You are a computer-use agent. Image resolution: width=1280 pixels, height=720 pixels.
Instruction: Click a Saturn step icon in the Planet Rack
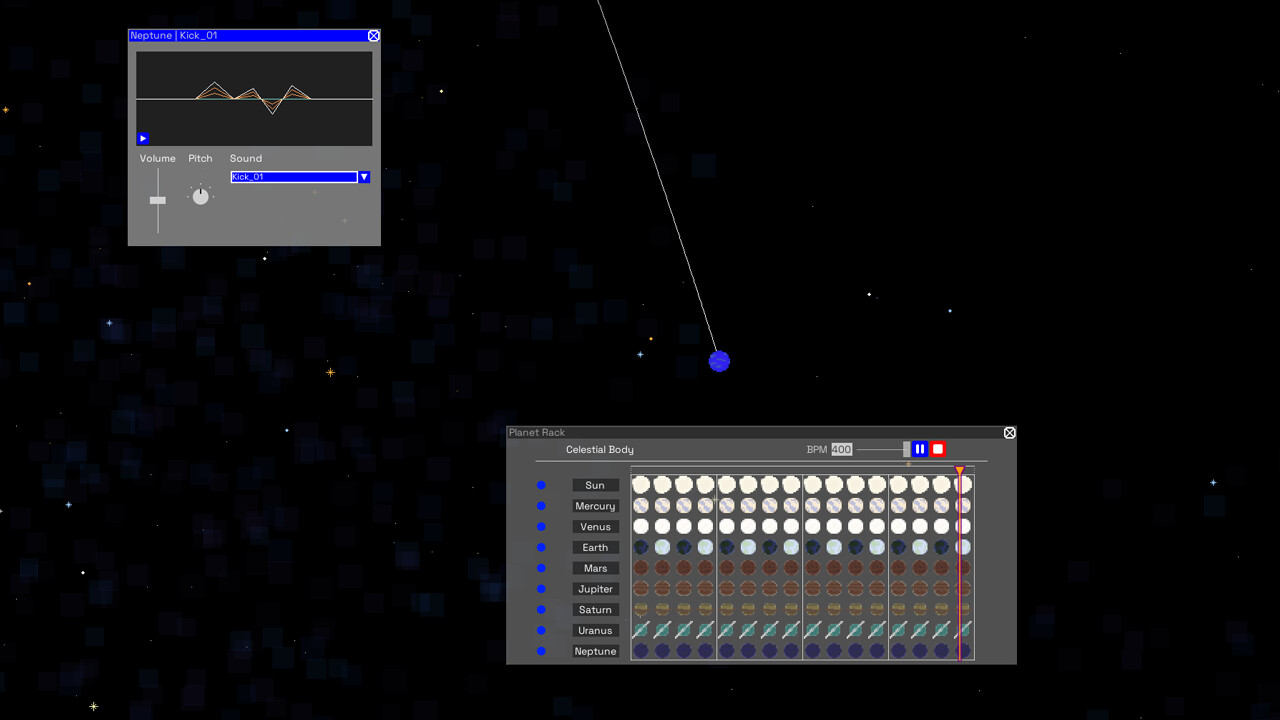[640, 610]
